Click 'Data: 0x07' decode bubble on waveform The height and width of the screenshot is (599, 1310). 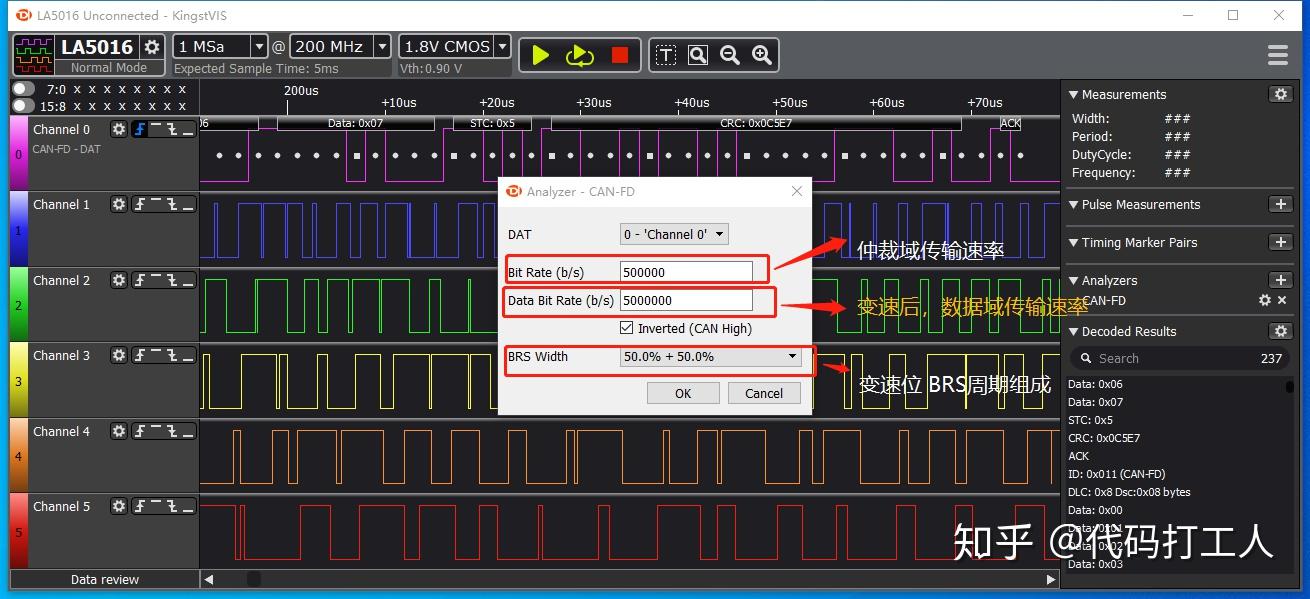coord(356,124)
